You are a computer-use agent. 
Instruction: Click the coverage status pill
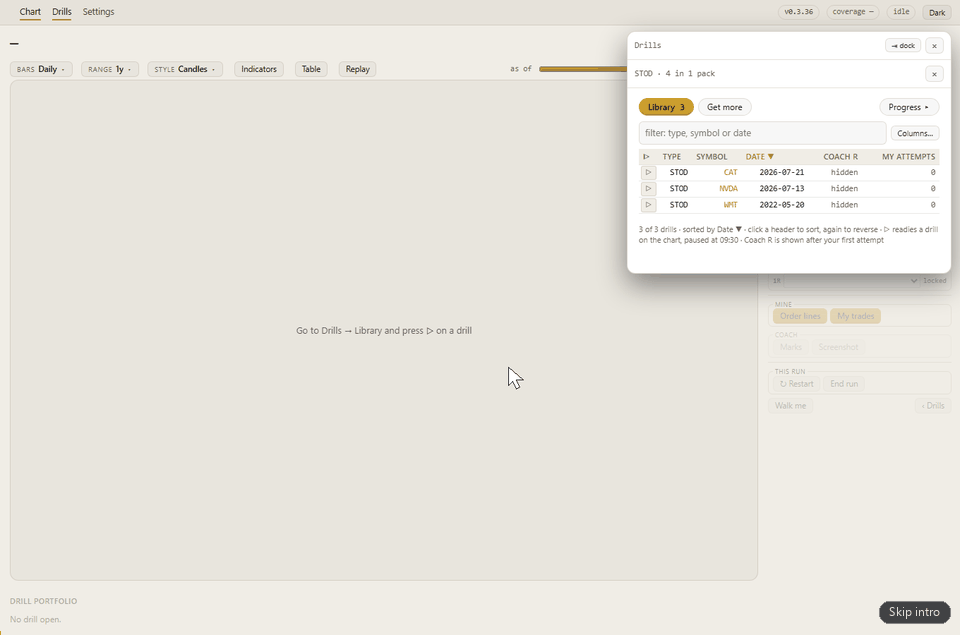pos(853,12)
